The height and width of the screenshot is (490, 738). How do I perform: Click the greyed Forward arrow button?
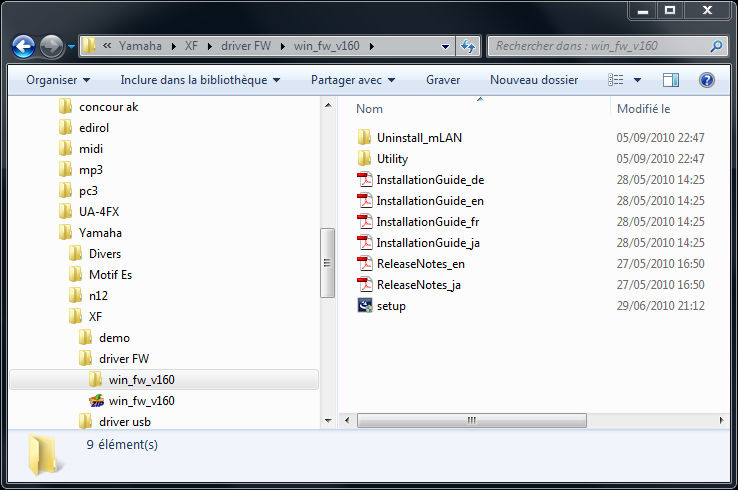pos(51,47)
